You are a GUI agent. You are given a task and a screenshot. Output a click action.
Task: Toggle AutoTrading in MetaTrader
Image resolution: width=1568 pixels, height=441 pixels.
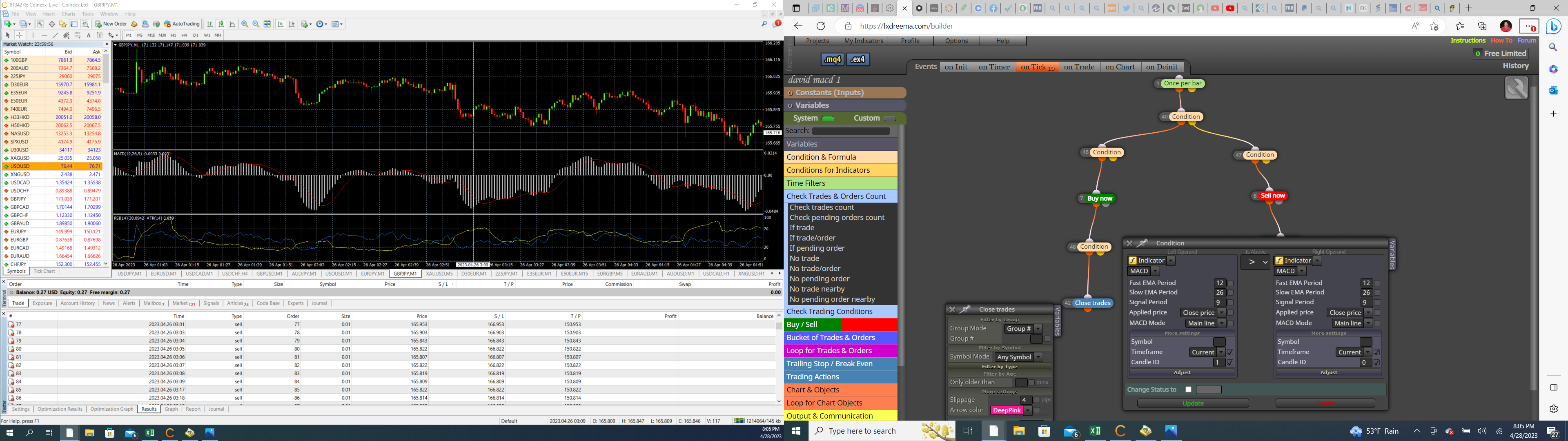[181, 24]
